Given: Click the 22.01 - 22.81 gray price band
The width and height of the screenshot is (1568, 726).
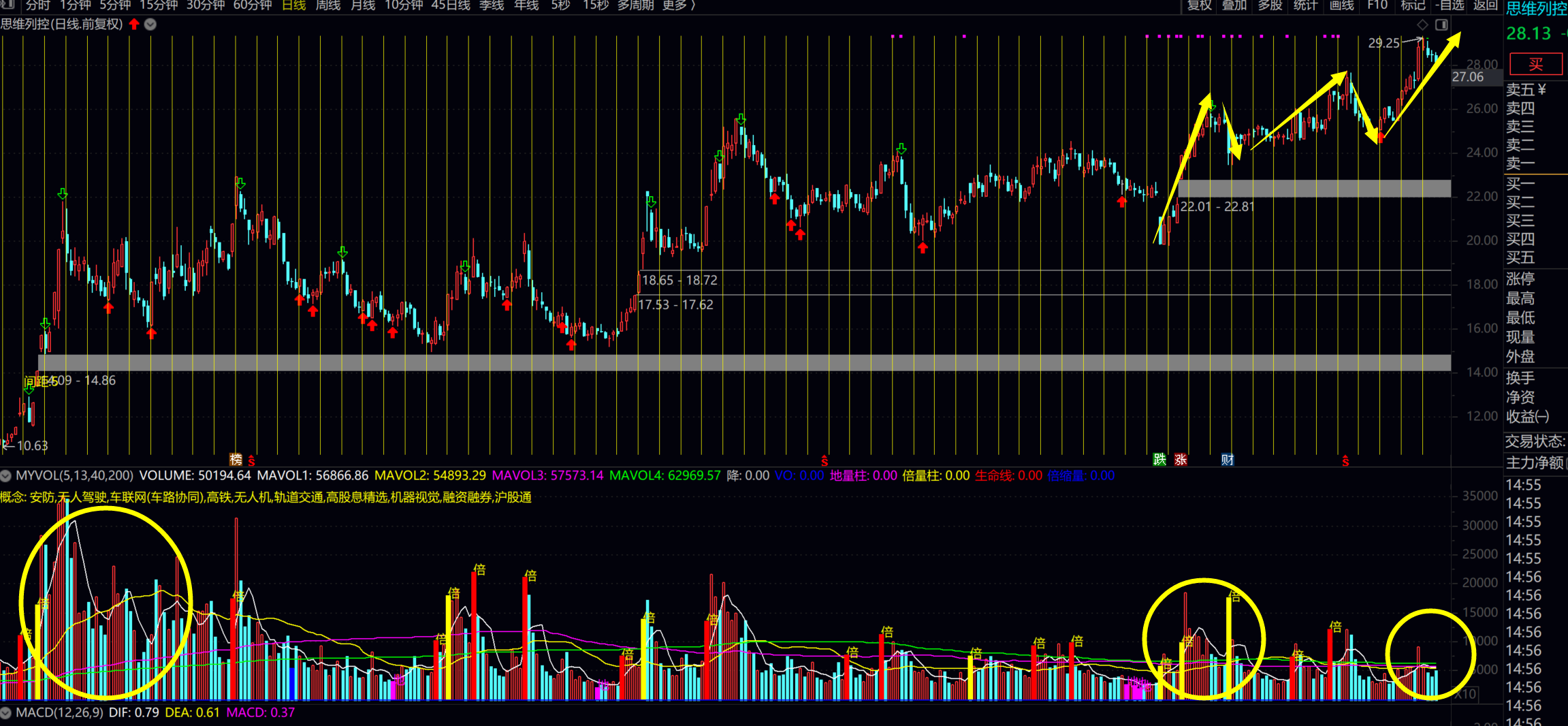Looking at the screenshot, I should pos(1314,189).
